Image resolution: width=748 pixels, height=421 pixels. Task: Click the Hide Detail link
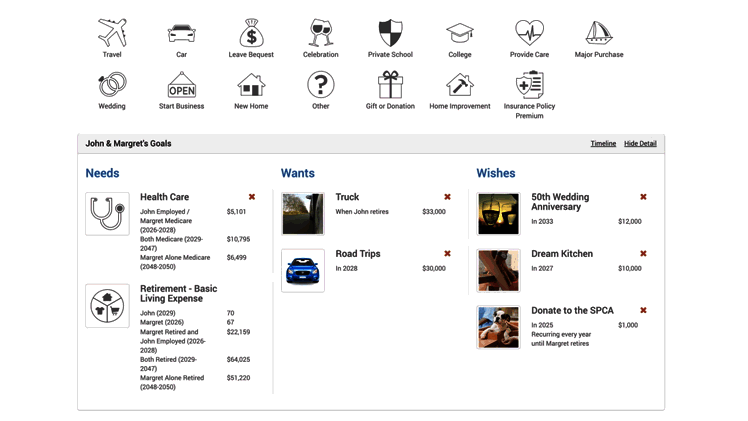640,144
